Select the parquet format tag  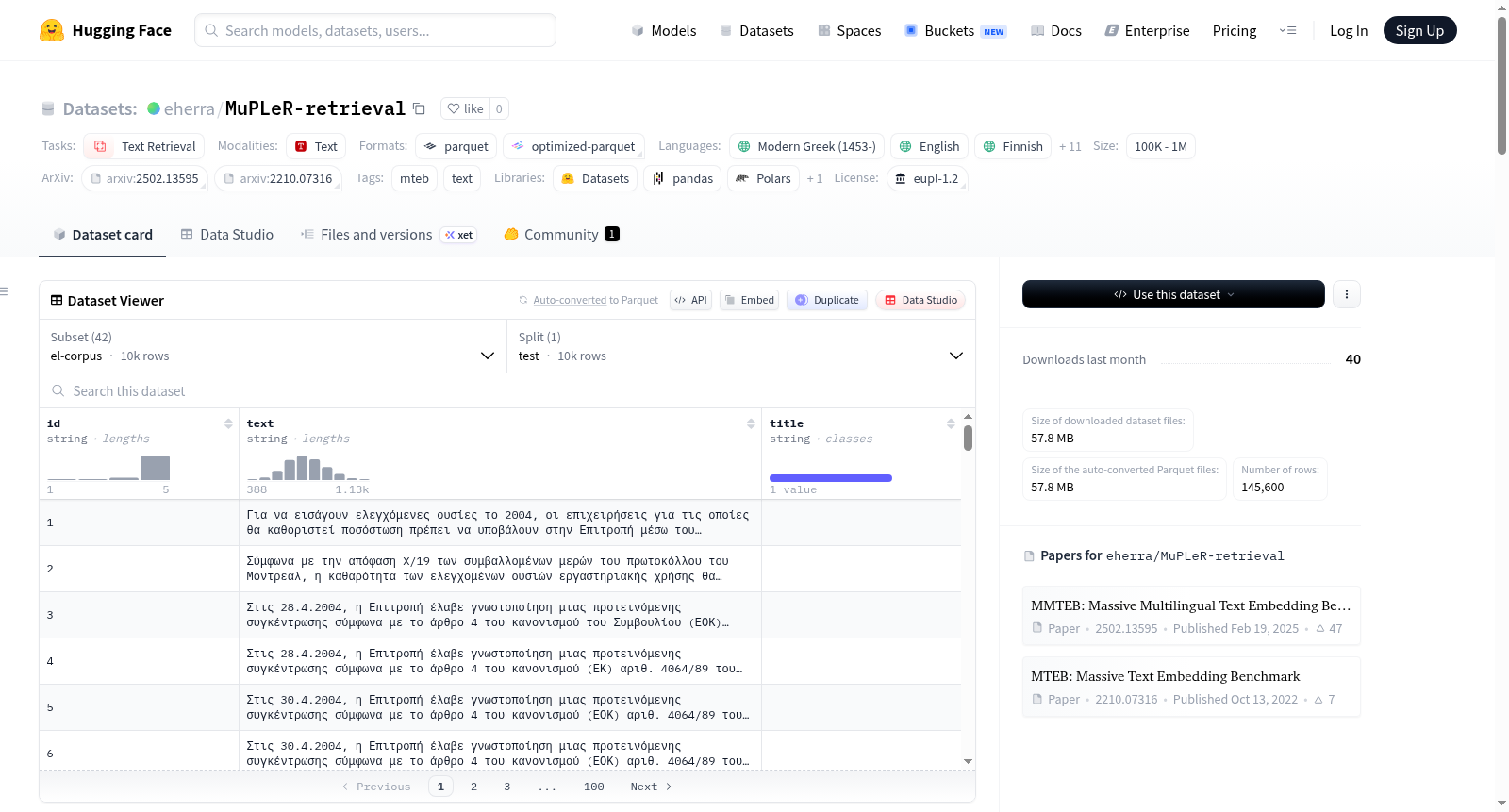(x=456, y=146)
